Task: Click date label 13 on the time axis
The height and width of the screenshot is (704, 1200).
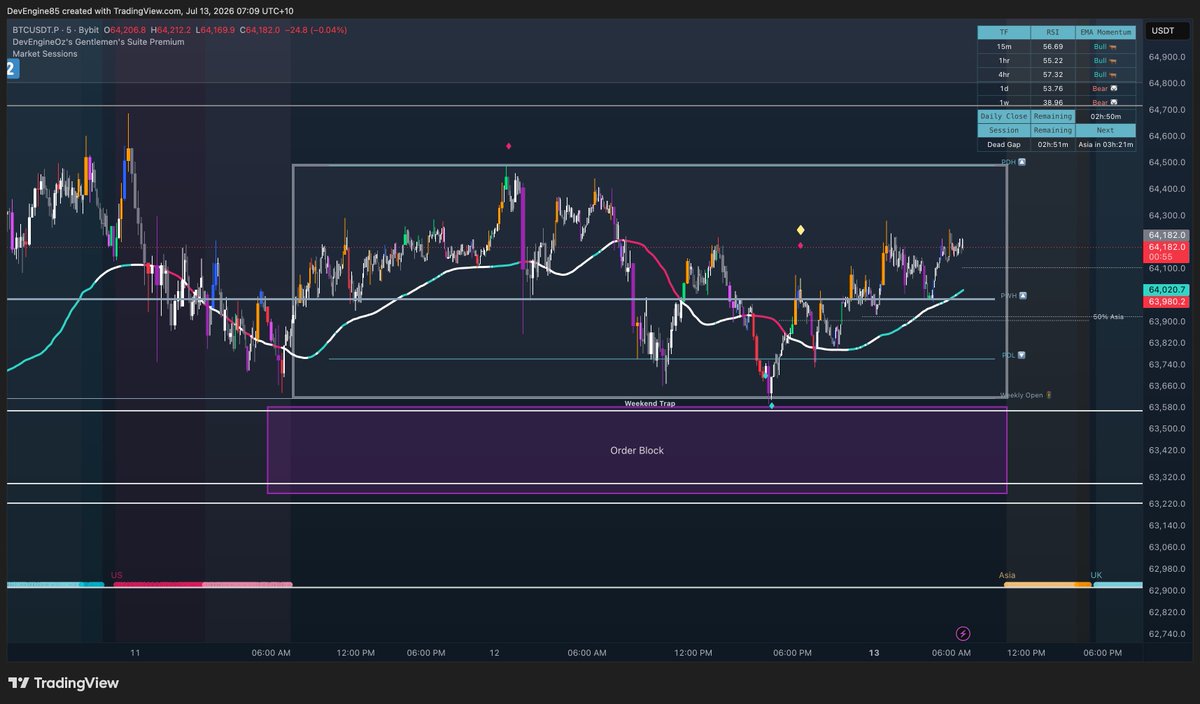Action: coord(874,653)
